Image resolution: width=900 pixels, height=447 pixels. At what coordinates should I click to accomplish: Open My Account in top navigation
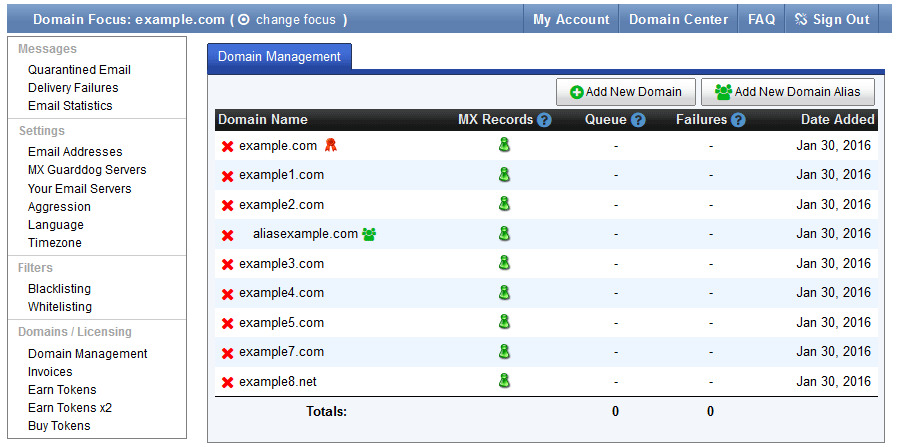[x=571, y=19]
